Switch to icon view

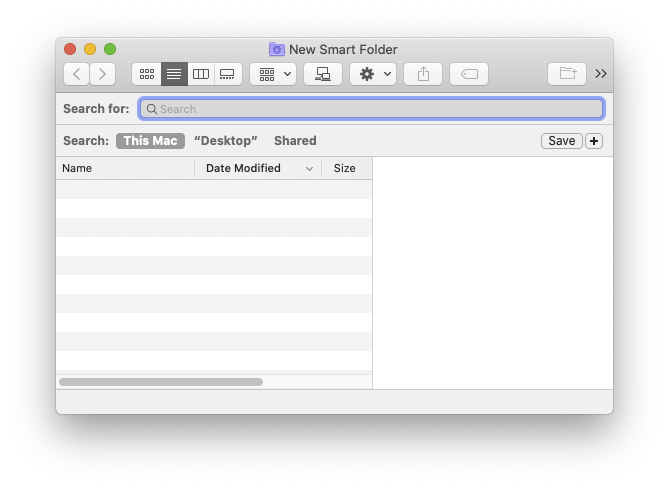point(147,74)
